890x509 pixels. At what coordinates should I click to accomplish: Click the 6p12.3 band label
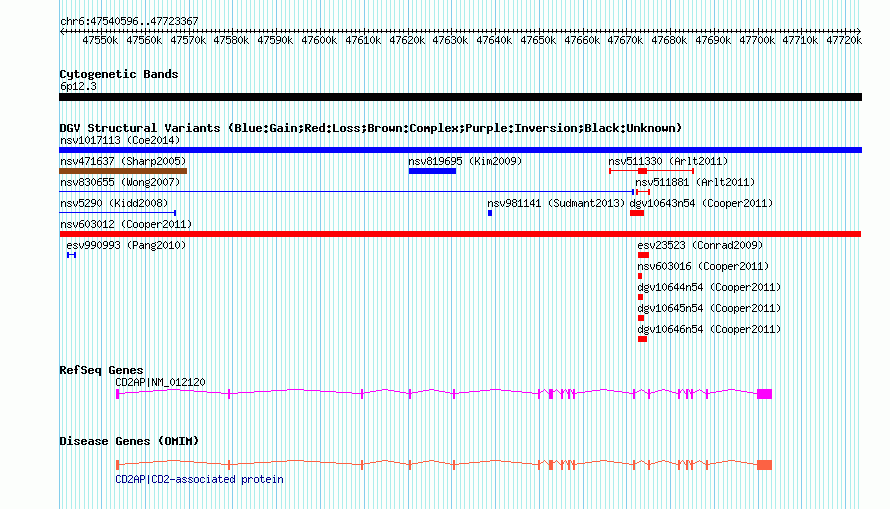(78, 86)
